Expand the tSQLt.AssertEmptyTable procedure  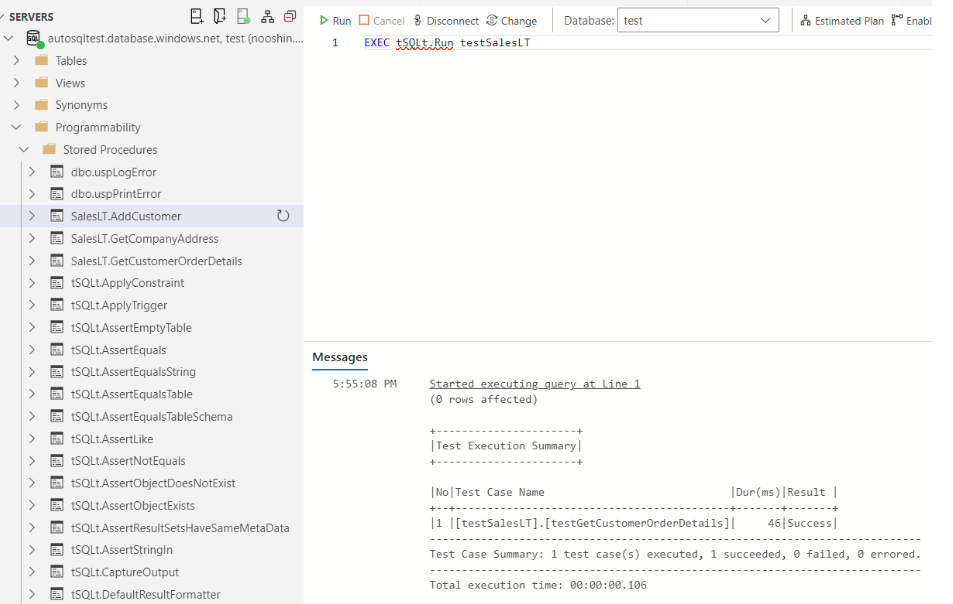click(32, 328)
